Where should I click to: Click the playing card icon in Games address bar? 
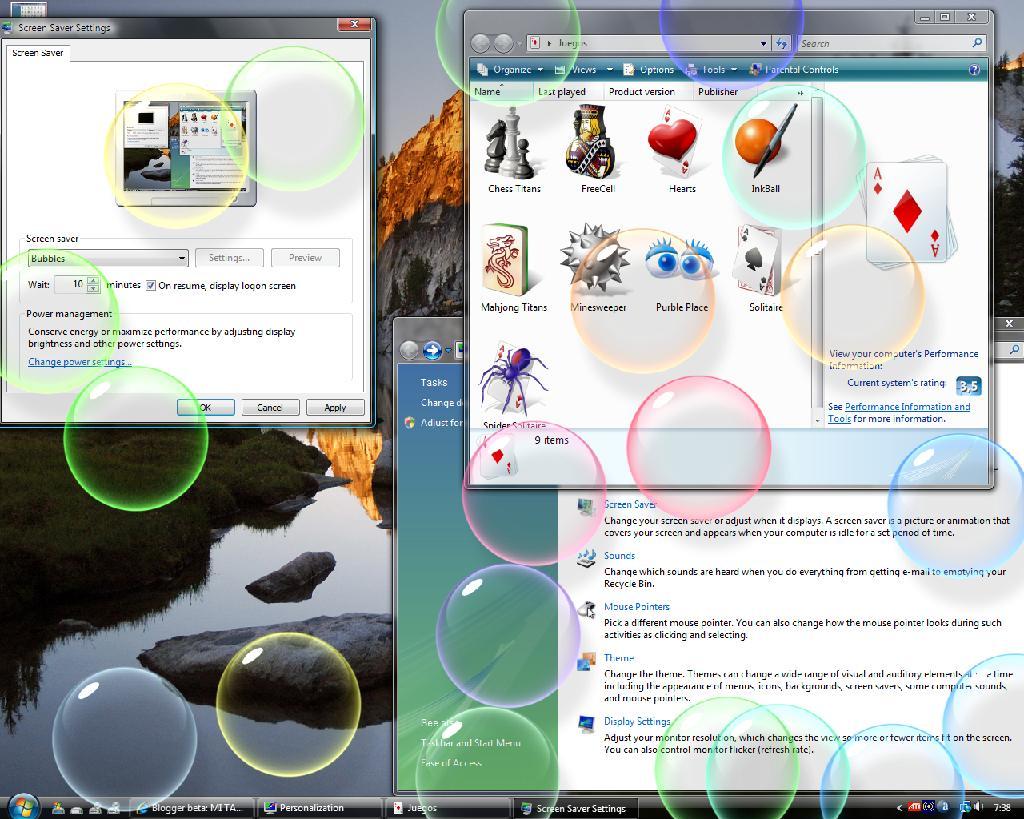click(536, 43)
